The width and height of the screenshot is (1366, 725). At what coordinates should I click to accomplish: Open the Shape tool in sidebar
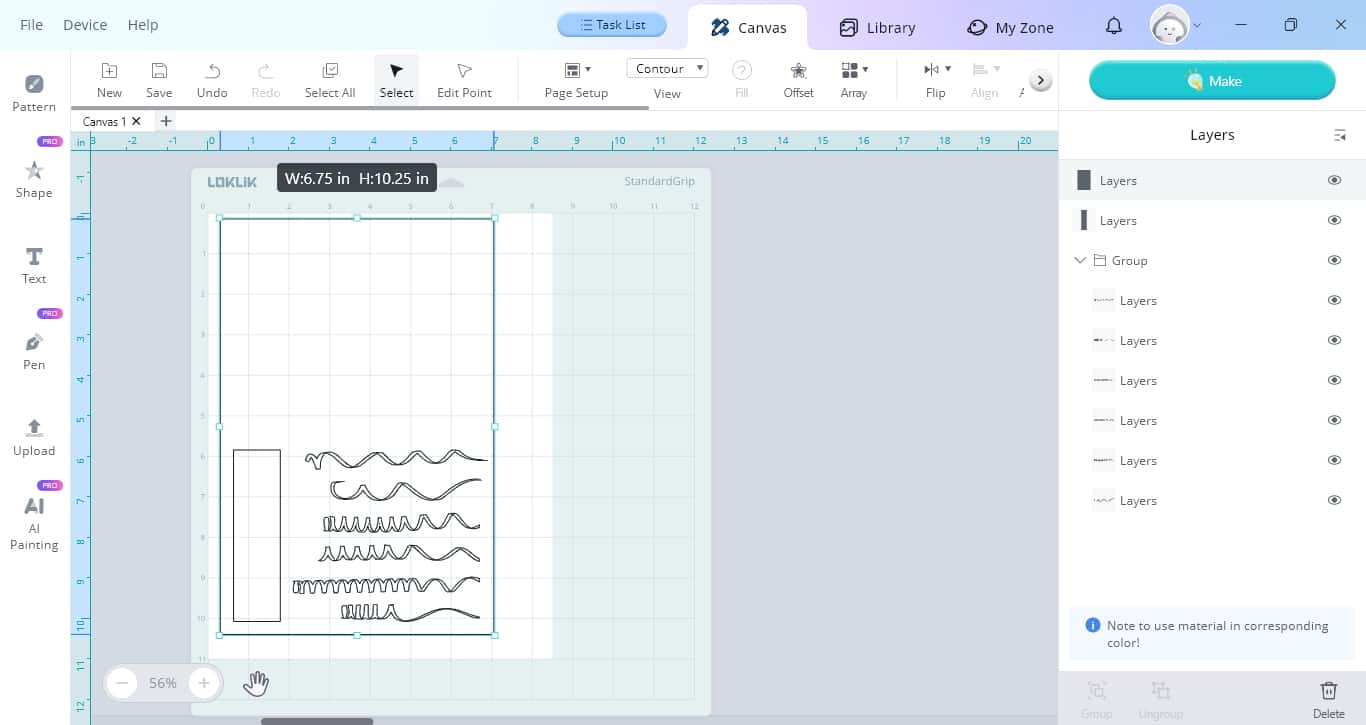pyautogui.click(x=34, y=179)
